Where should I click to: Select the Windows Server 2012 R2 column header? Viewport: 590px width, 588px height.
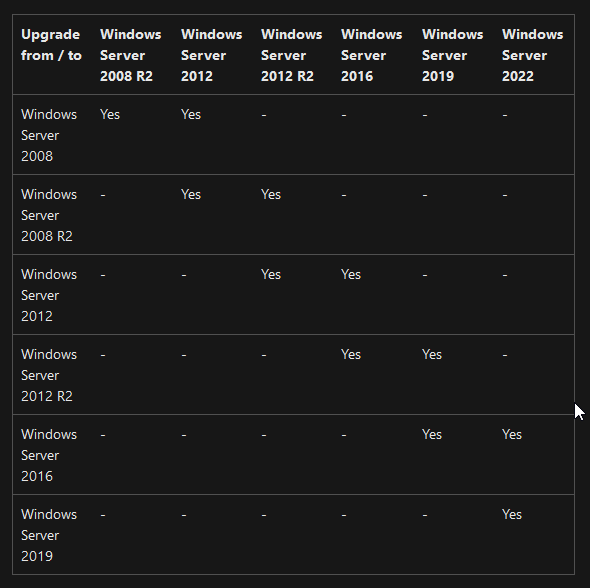[x=292, y=55]
